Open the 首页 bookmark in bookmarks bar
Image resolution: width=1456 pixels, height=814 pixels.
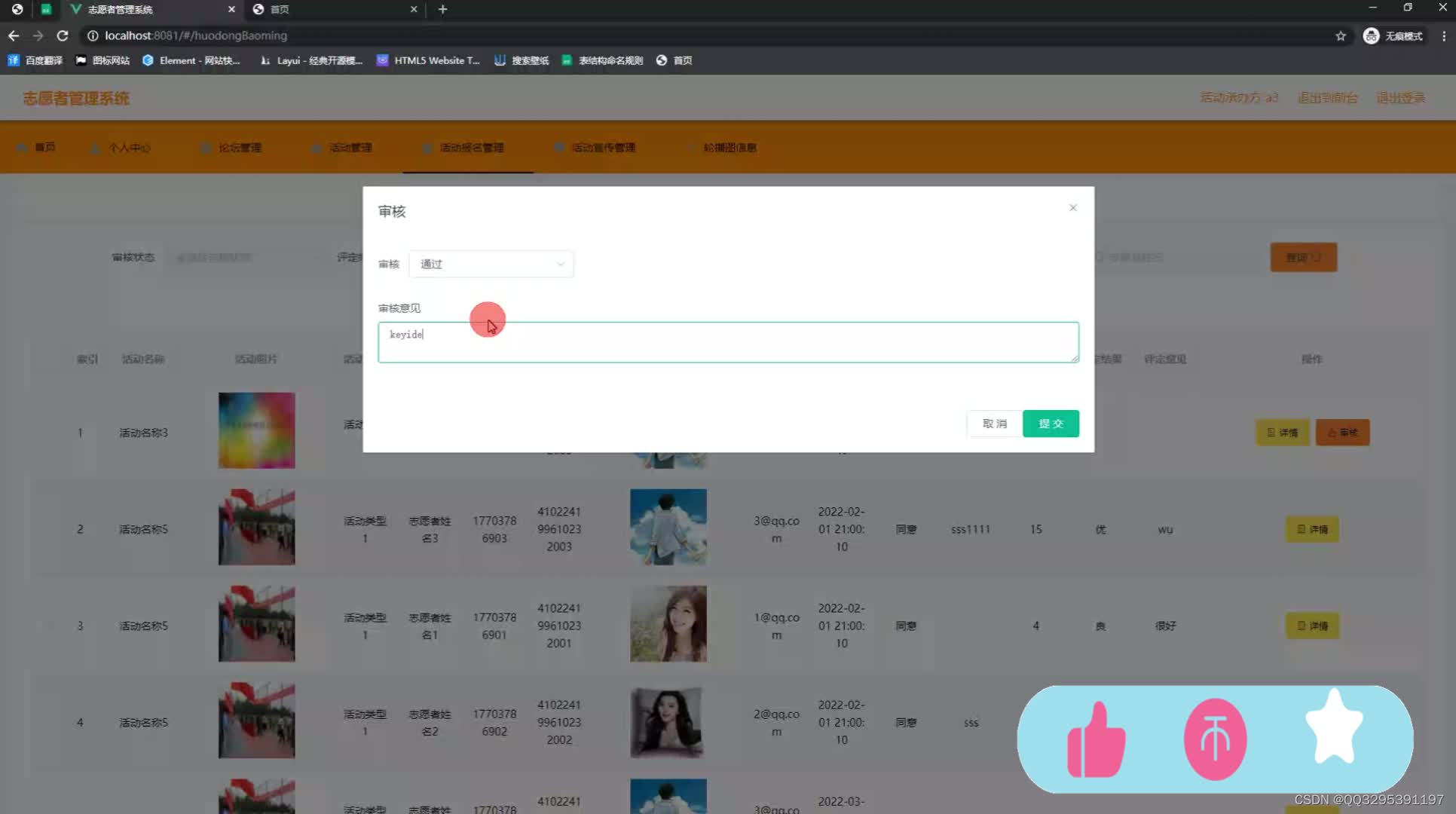674,60
